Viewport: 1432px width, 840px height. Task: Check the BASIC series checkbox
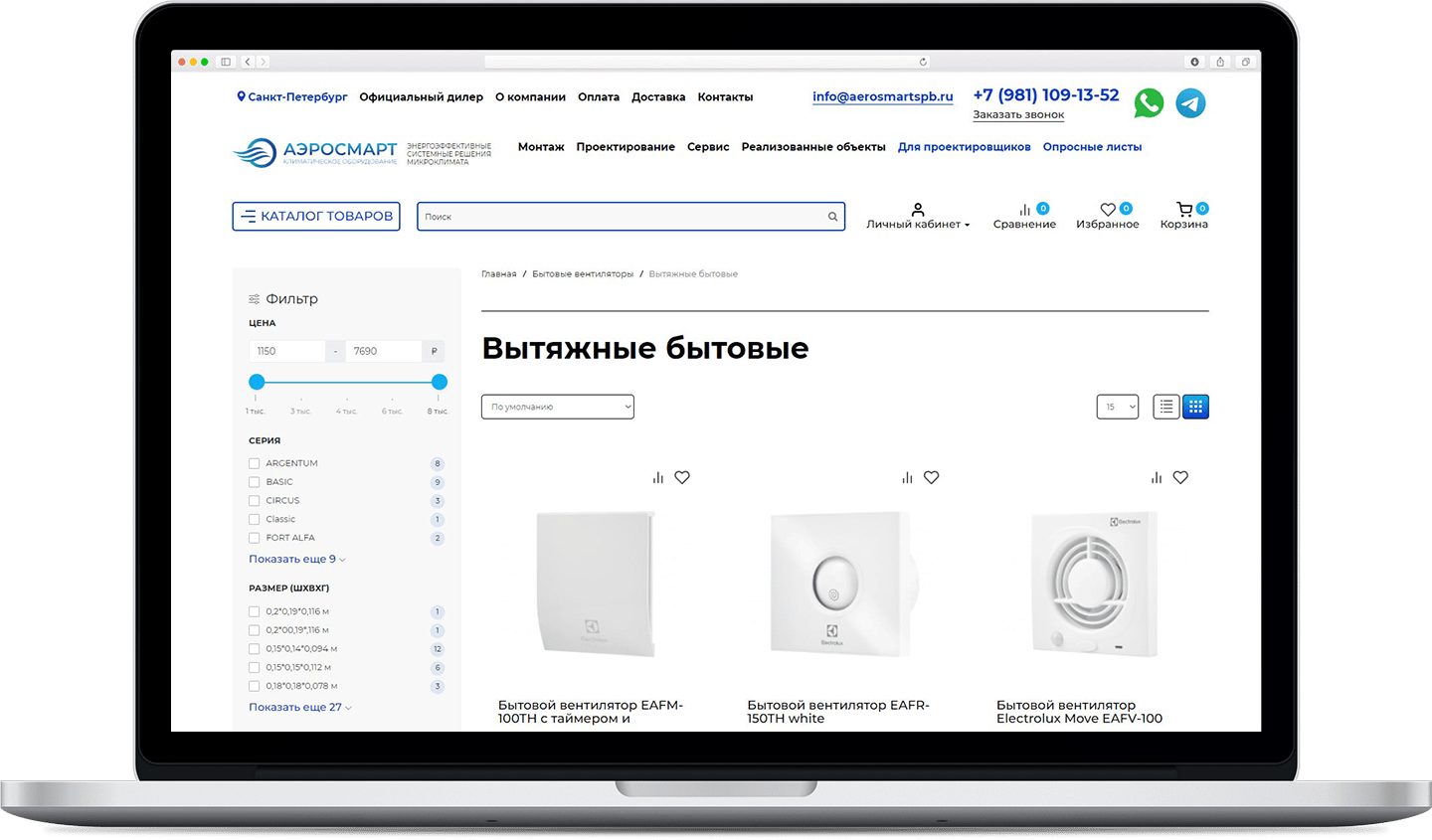click(x=254, y=482)
